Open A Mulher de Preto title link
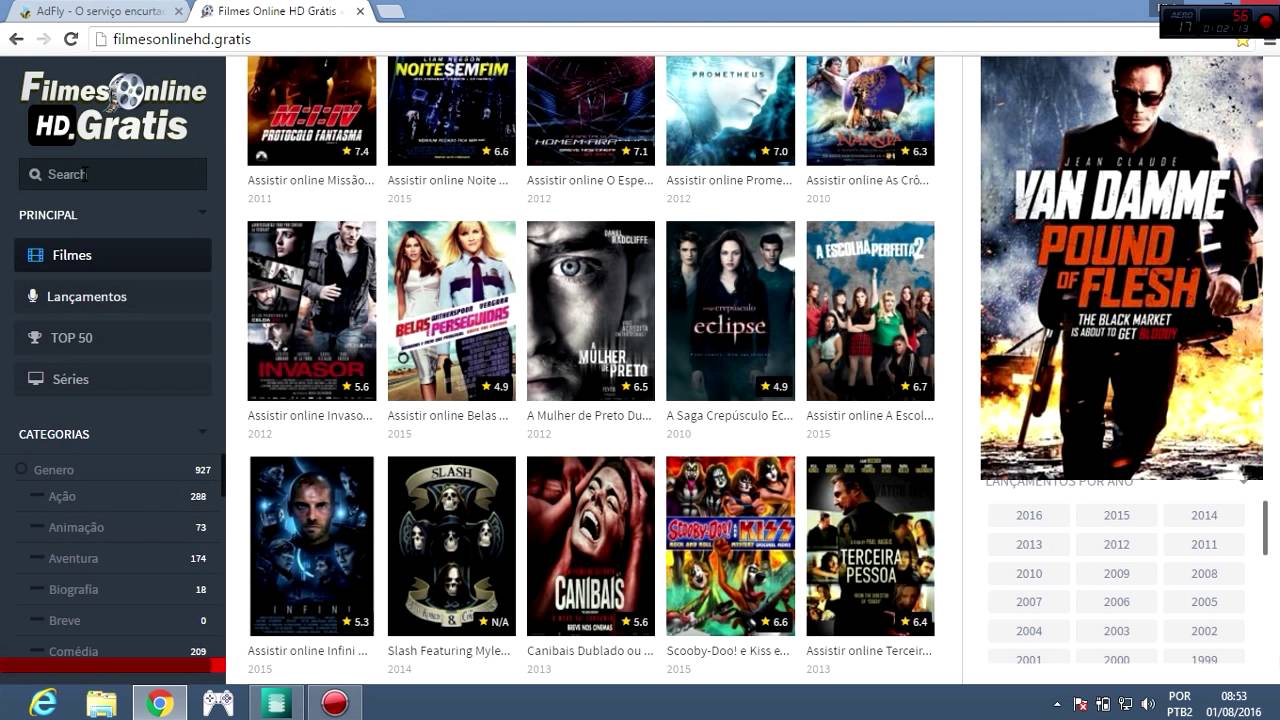1280x720 pixels. coord(589,415)
